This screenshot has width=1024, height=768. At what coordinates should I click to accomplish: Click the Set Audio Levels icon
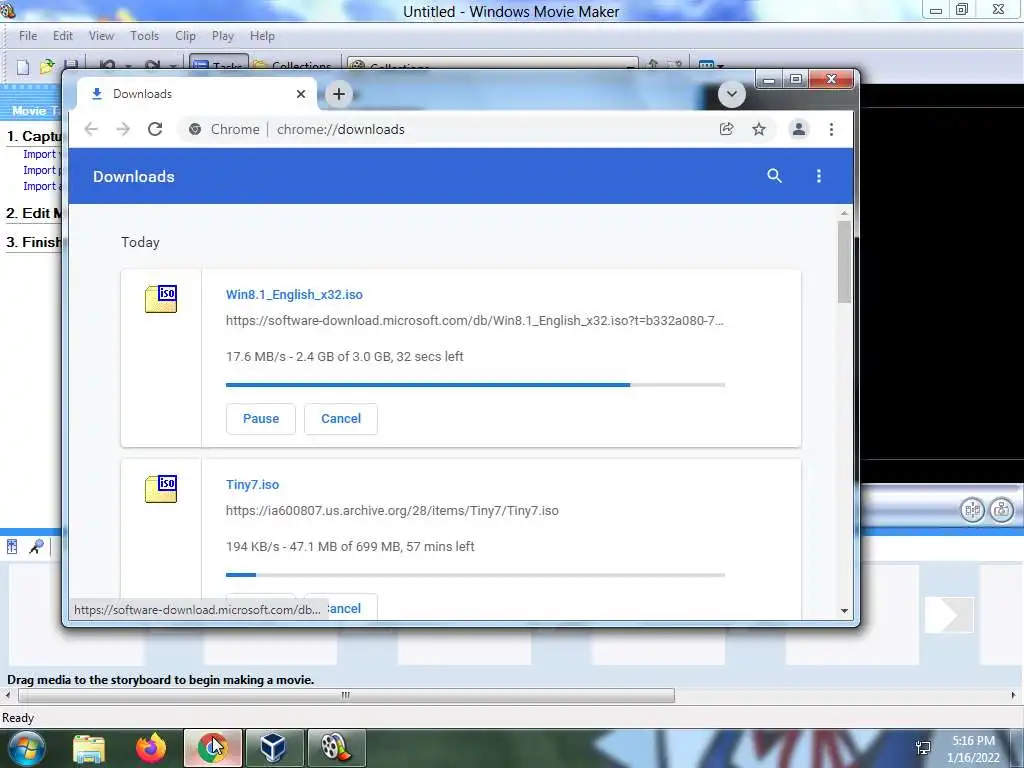[12, 547]
